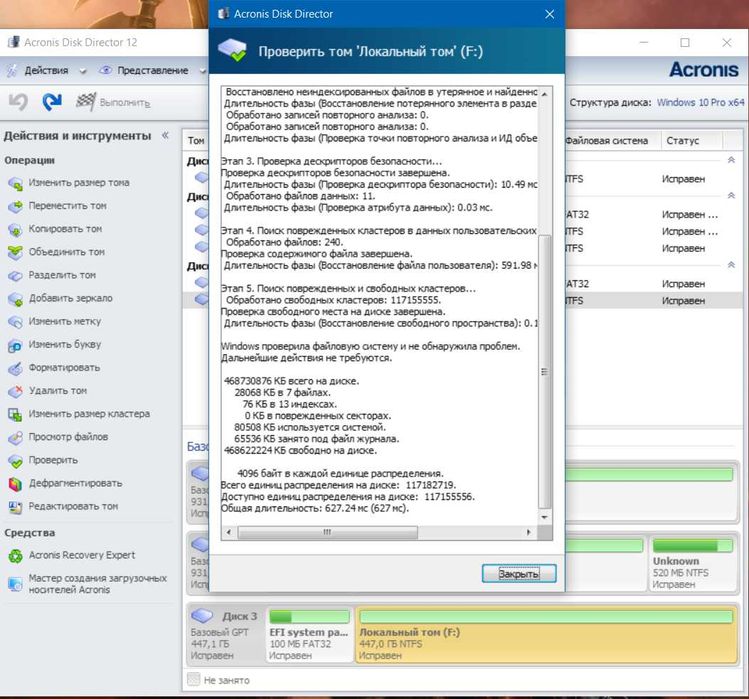The image size is (749, 699).
Task: Click the log horizontal scrollbar right arrow
Action: [x=529, y=532]
